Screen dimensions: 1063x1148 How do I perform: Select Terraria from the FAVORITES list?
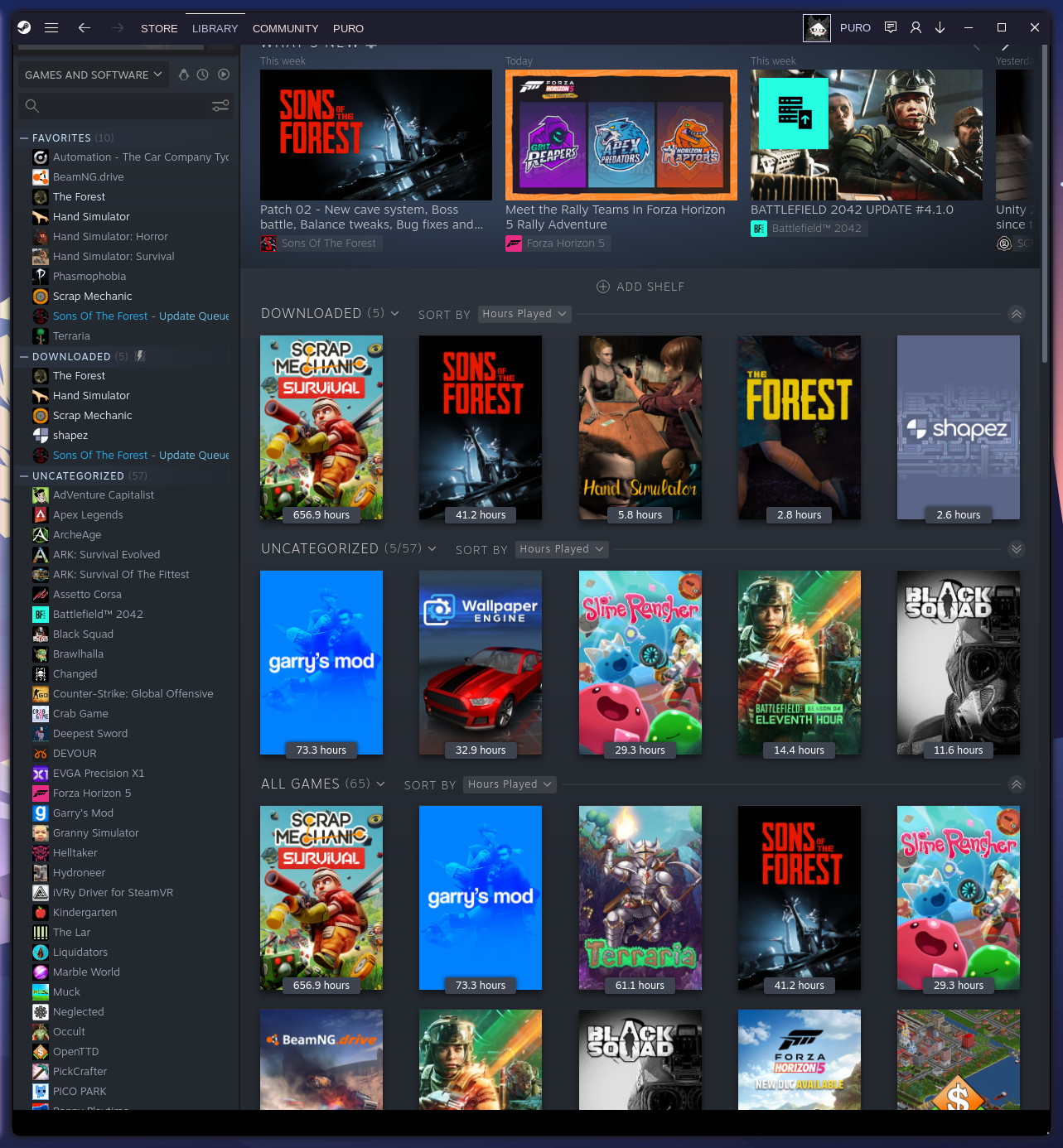click(x=72, y=335)
